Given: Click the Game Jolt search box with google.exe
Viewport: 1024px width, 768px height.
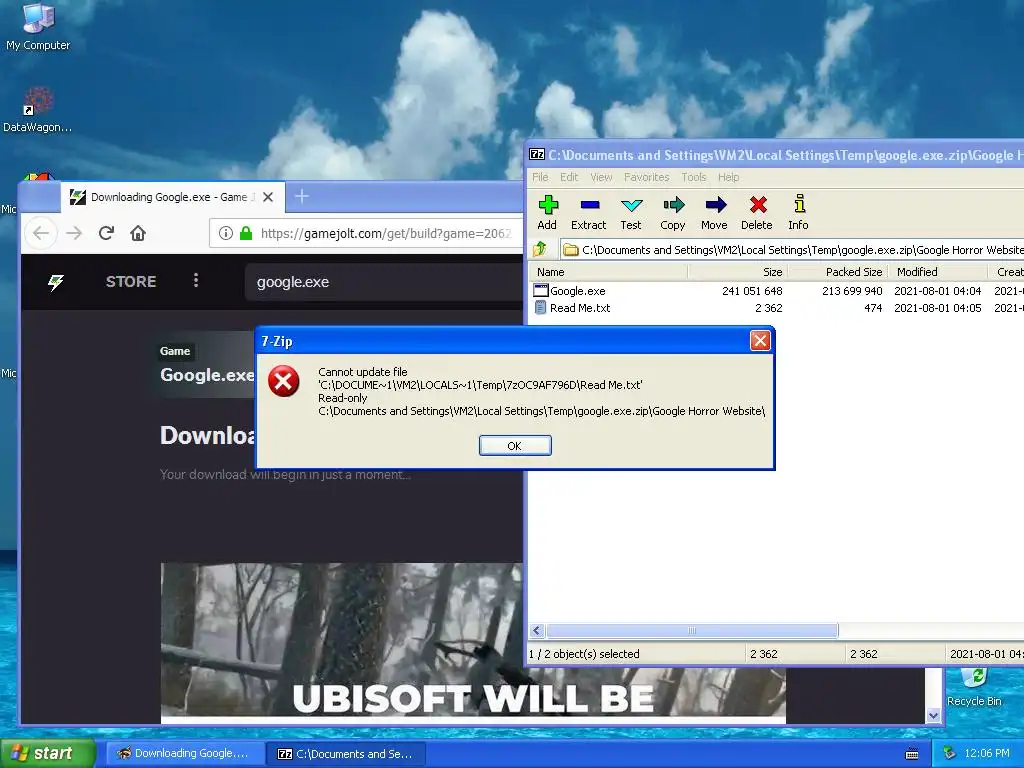Looking at the screenshot, I should (384, 282).
